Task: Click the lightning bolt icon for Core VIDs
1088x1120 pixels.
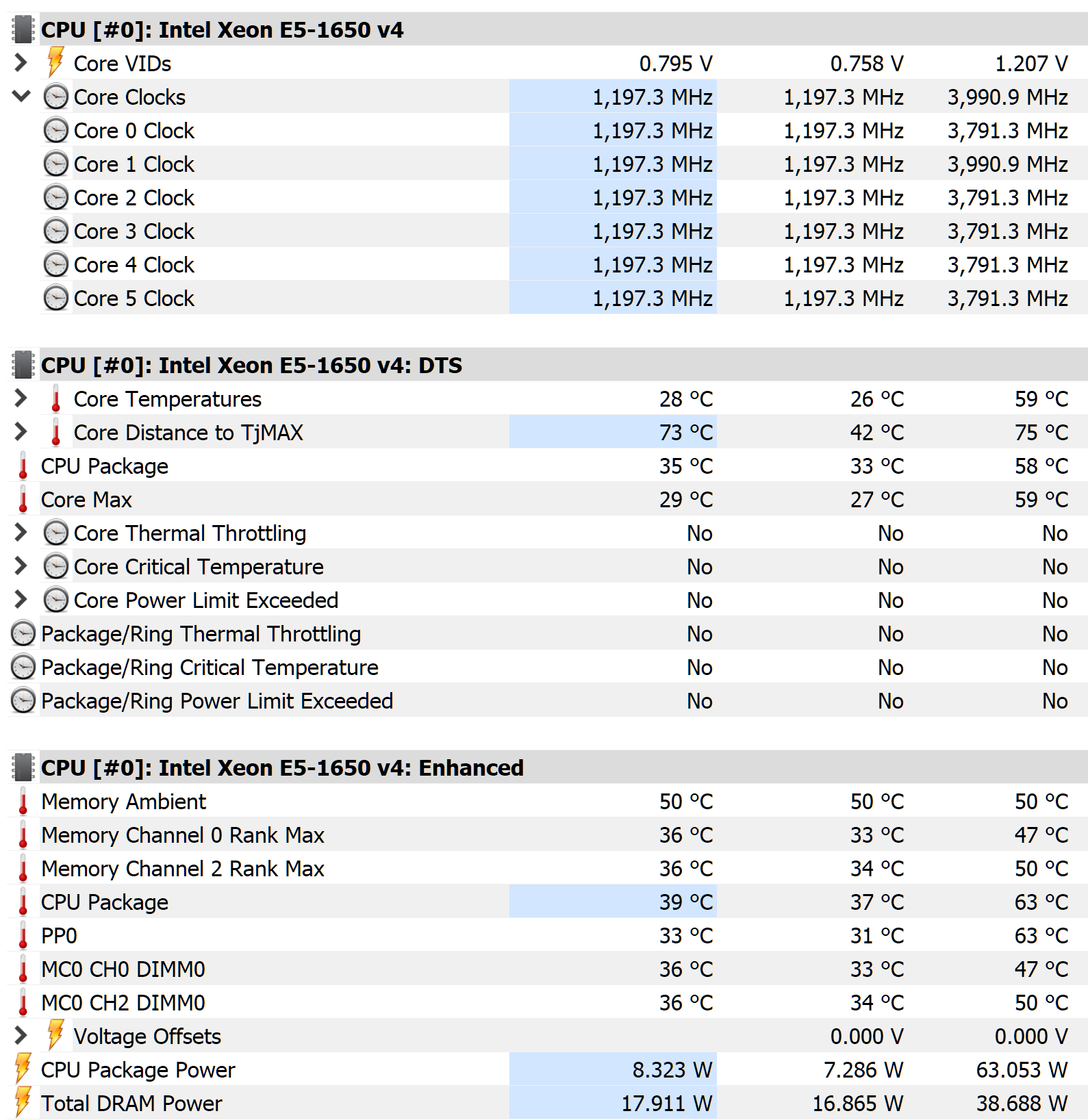Action: click(55, 63)
